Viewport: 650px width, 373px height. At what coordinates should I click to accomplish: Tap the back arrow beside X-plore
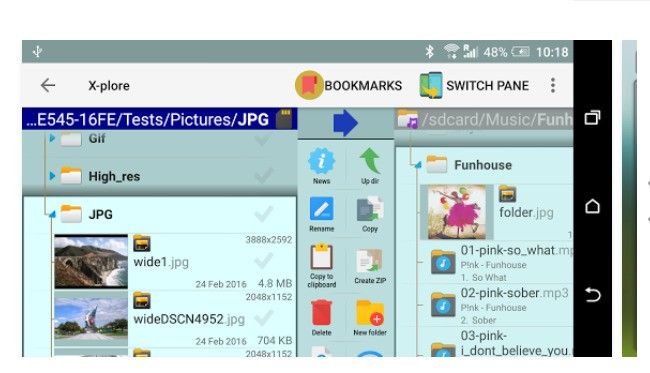(x=48, y=85)
